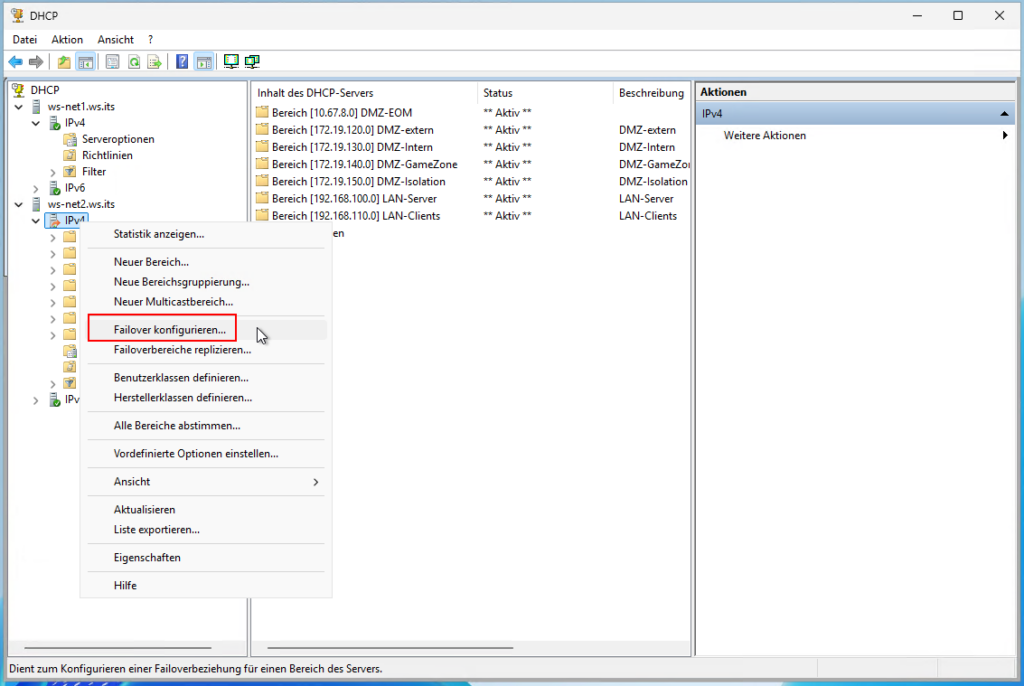Open the ? help menu

click(x=150, y=40)
